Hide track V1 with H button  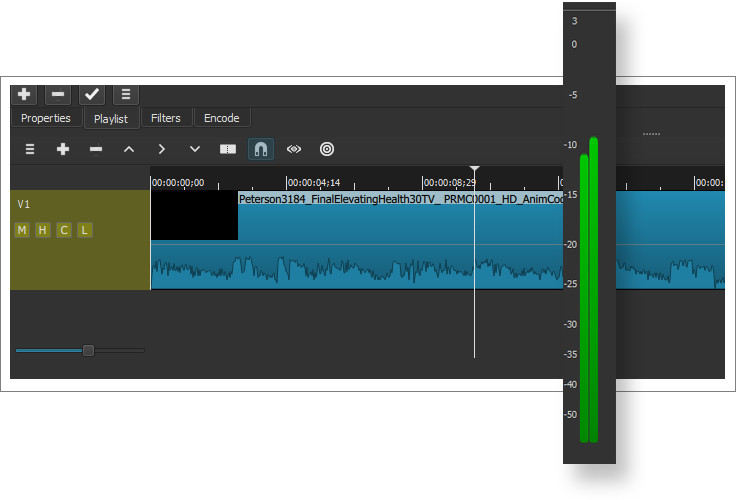click(x=43, y=230)
